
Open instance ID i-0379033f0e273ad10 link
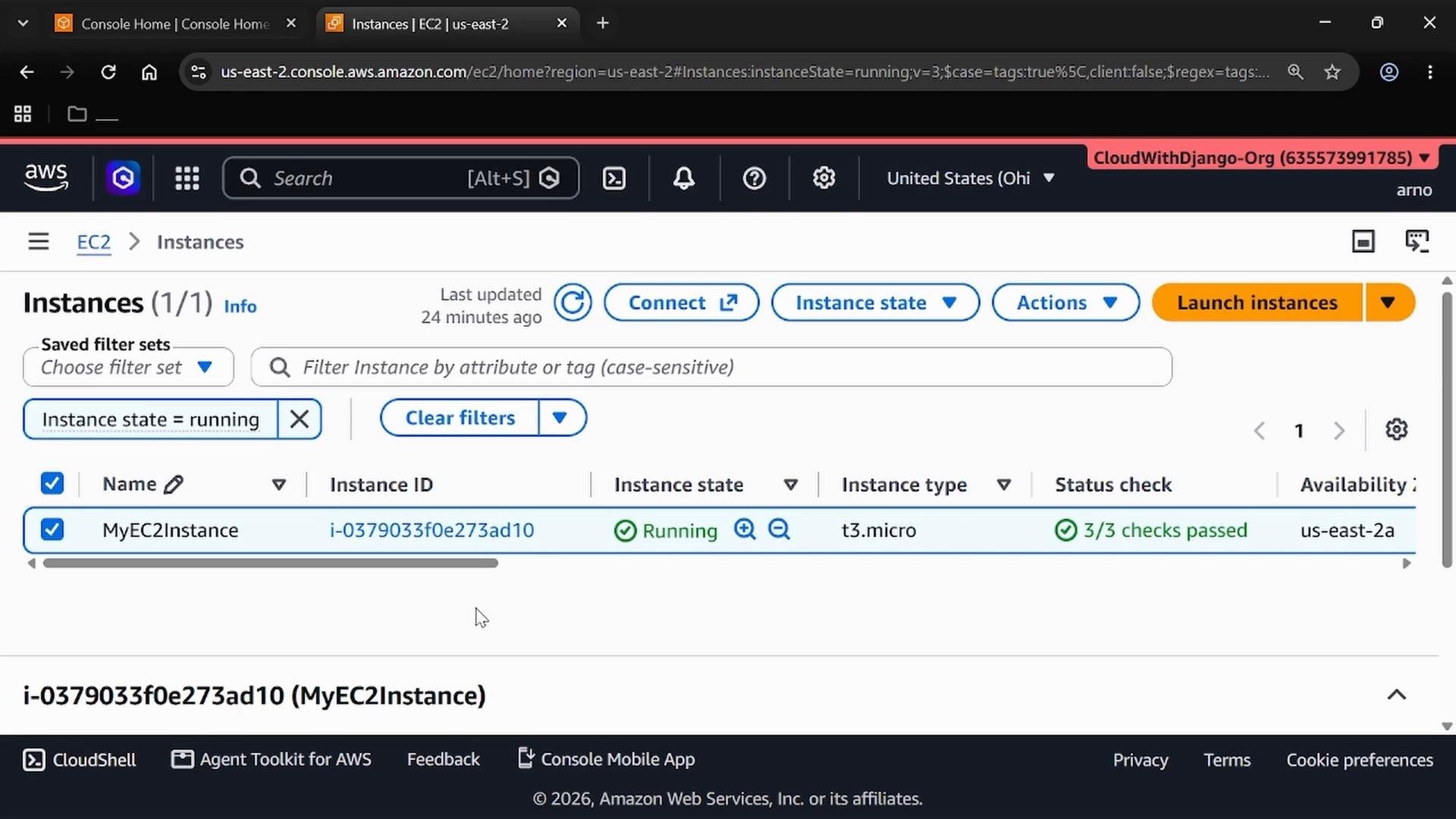pos(431,530)
